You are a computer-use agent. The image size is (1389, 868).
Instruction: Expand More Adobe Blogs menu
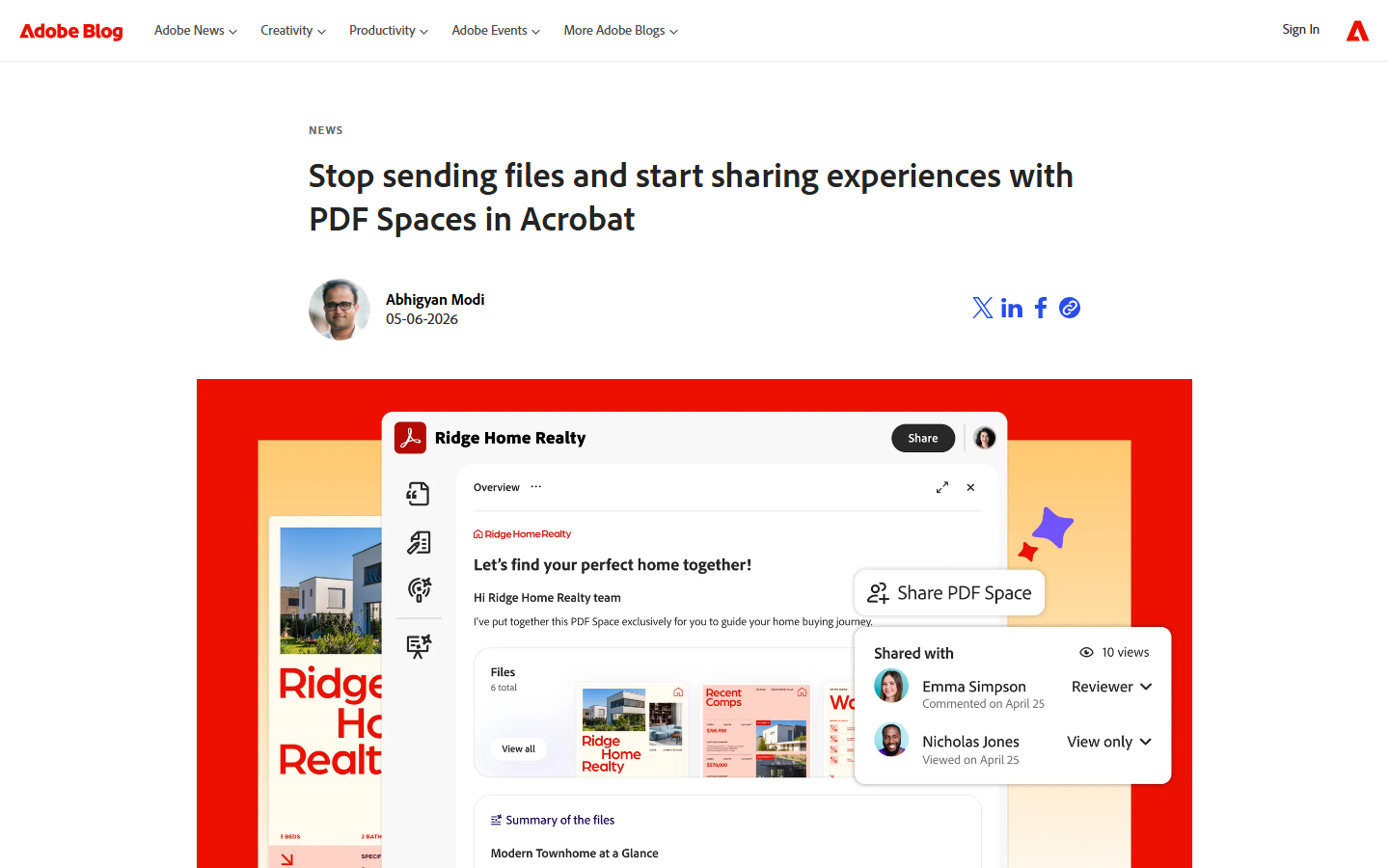point(620,31)
